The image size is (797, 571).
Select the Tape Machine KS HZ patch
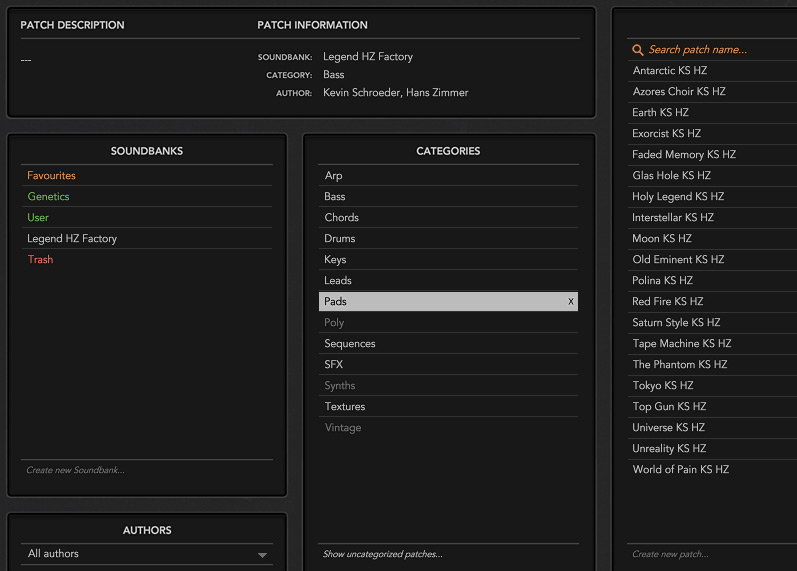pyautogui.click(x=681, y=344)
